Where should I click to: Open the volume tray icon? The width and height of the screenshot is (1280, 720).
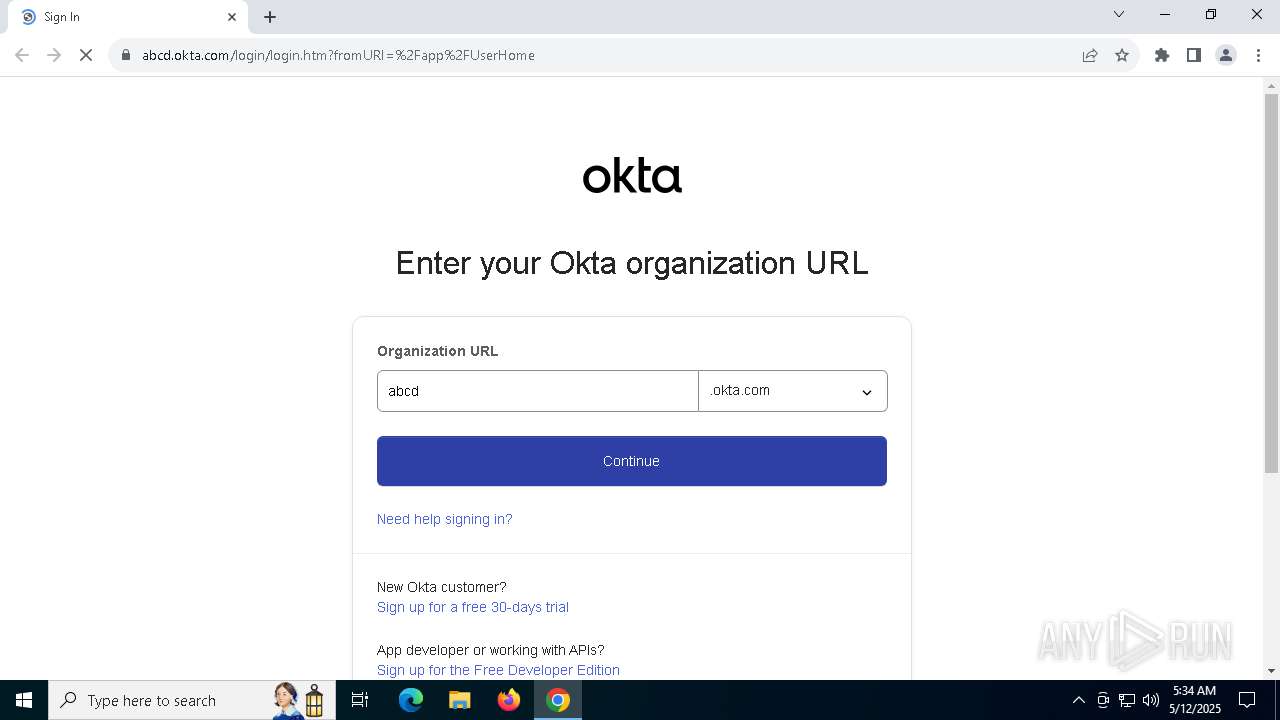1151,700
